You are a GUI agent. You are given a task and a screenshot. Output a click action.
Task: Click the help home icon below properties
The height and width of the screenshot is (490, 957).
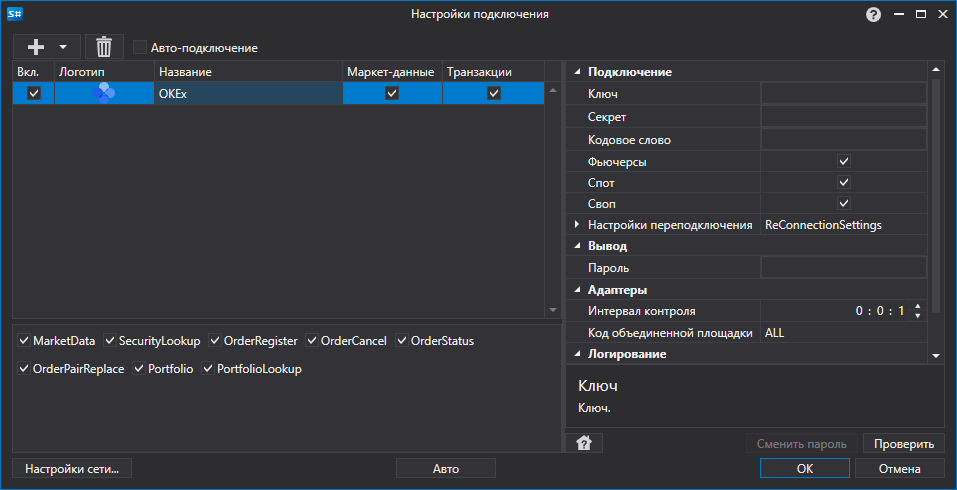tap(584, 443)
